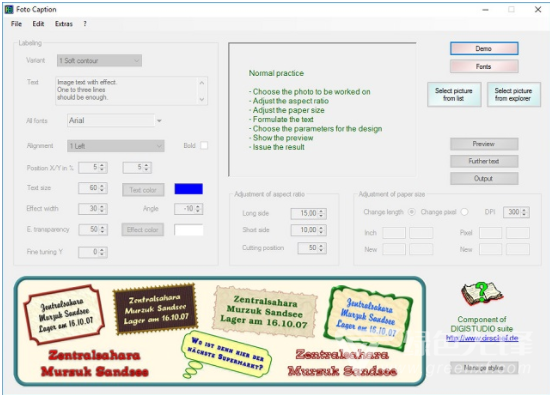
Task: Open the Alignment dropdown
Action: 116,146
